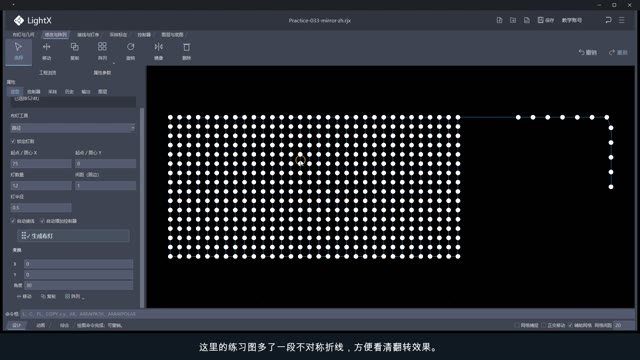Save the project with 保存
The image size is (640, 360).
pyautogui.click(x=546, y=20)
